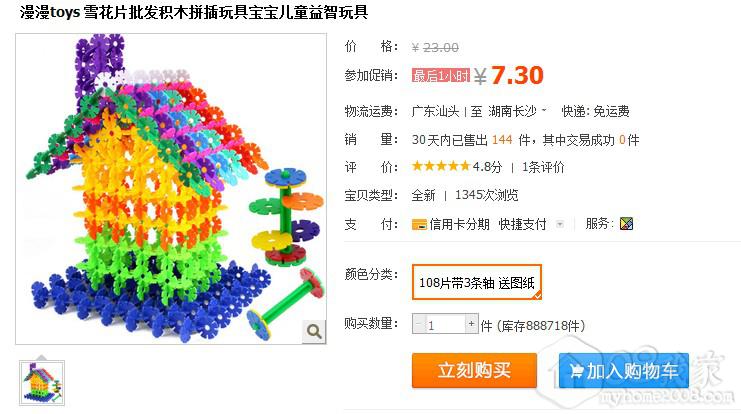Click the 加入购物车 add to cart button
This screenshot has width=741, height=414.
tap(623, 371)
